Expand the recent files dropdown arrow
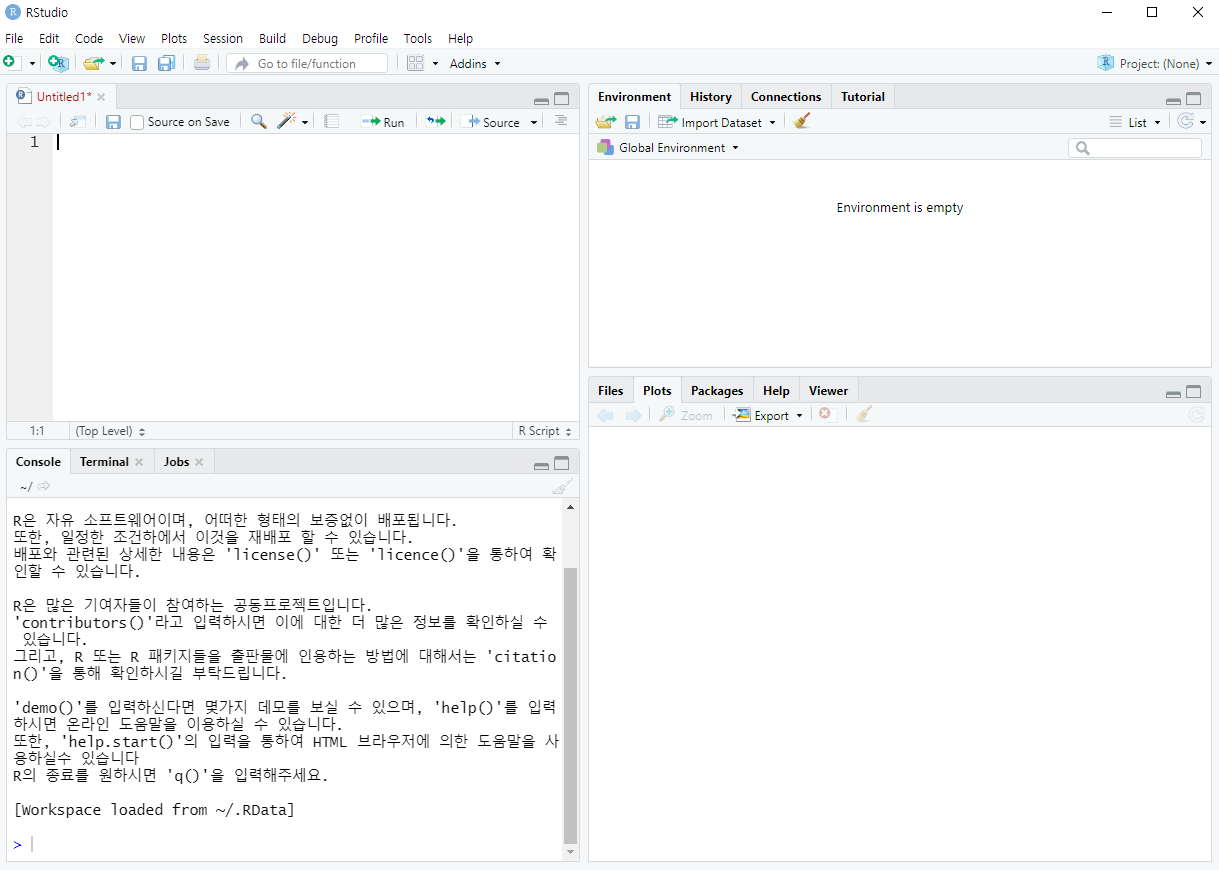This screenshot has width=1219, height=870. tap(113, 64)
